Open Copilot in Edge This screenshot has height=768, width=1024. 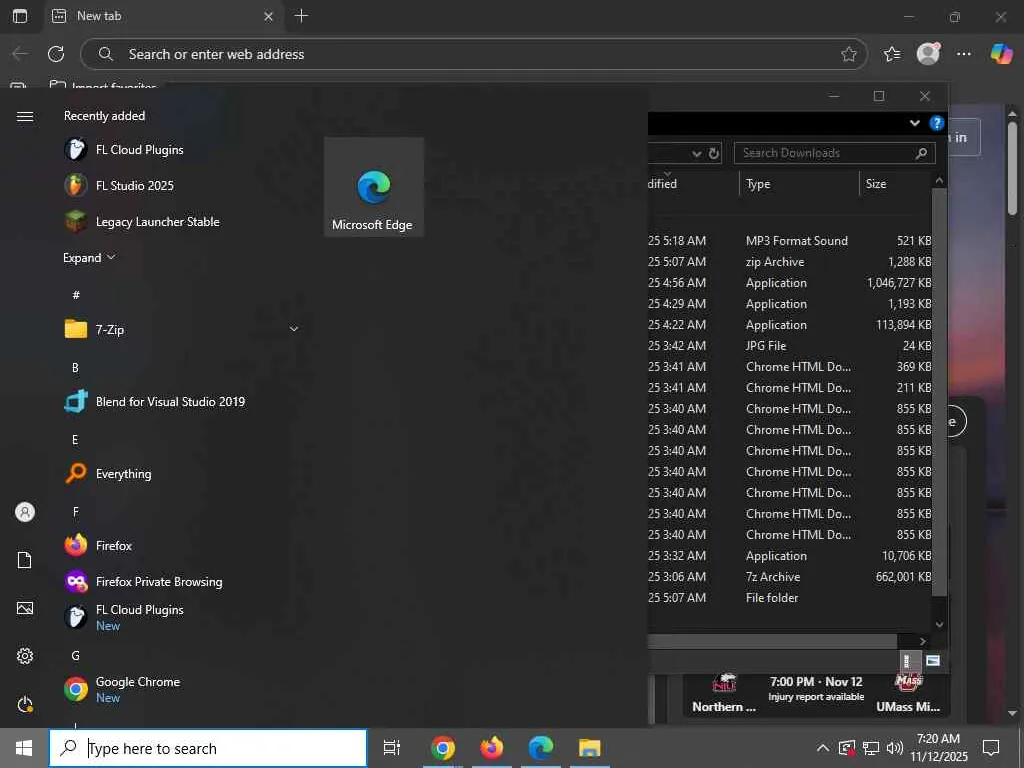tap(1000, 54)
